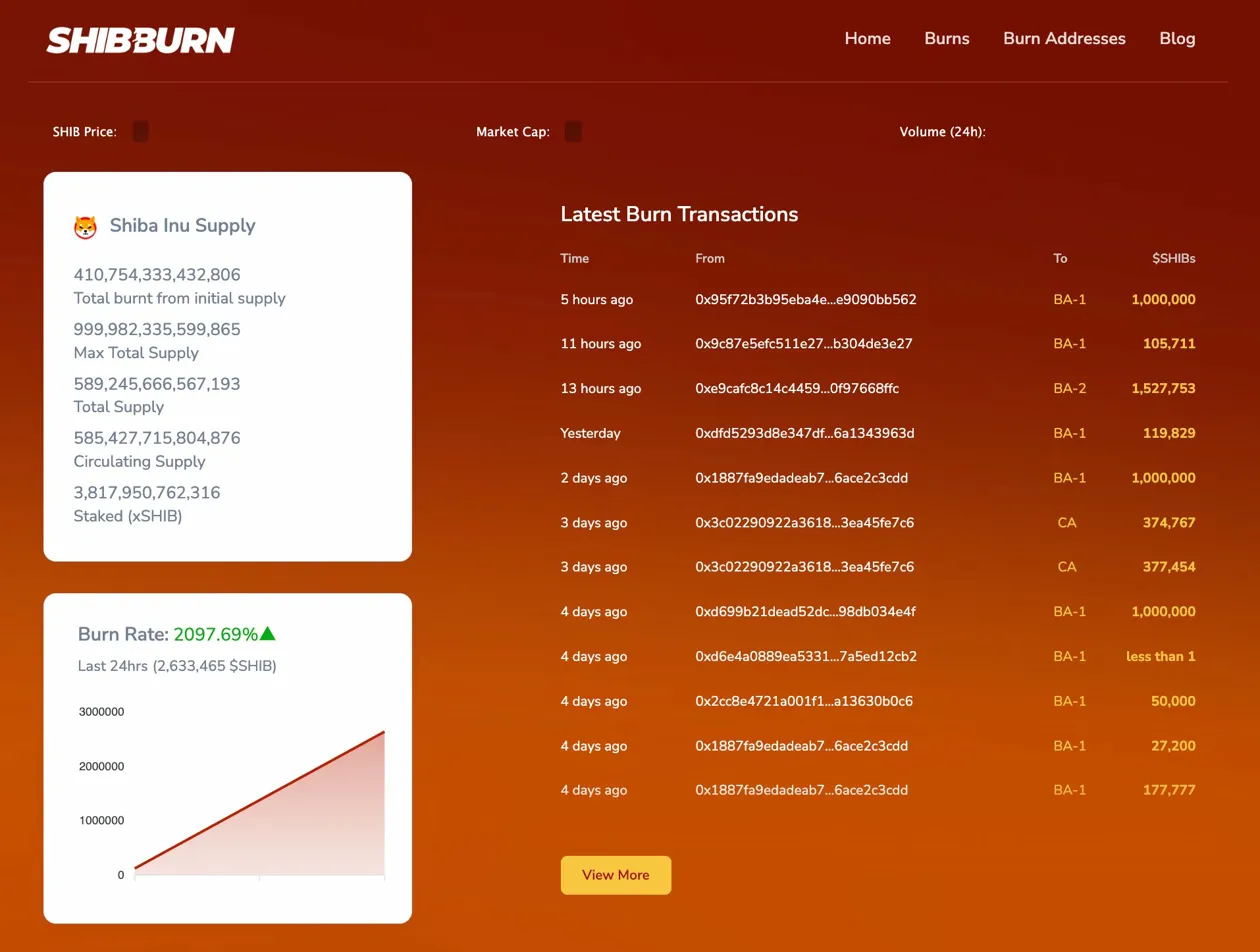Go to the Burns page
The height and width of the screenshot is (952, 1260).
click(946, 39)
